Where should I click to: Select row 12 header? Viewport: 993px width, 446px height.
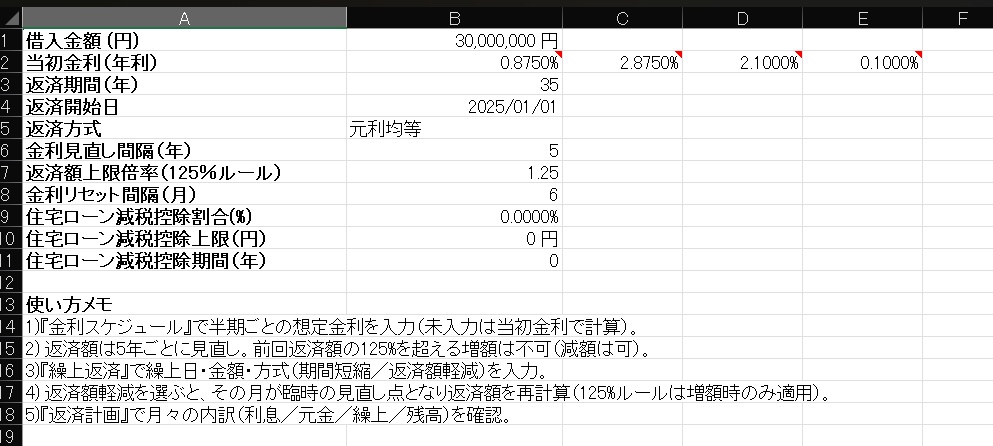point(11,282)
